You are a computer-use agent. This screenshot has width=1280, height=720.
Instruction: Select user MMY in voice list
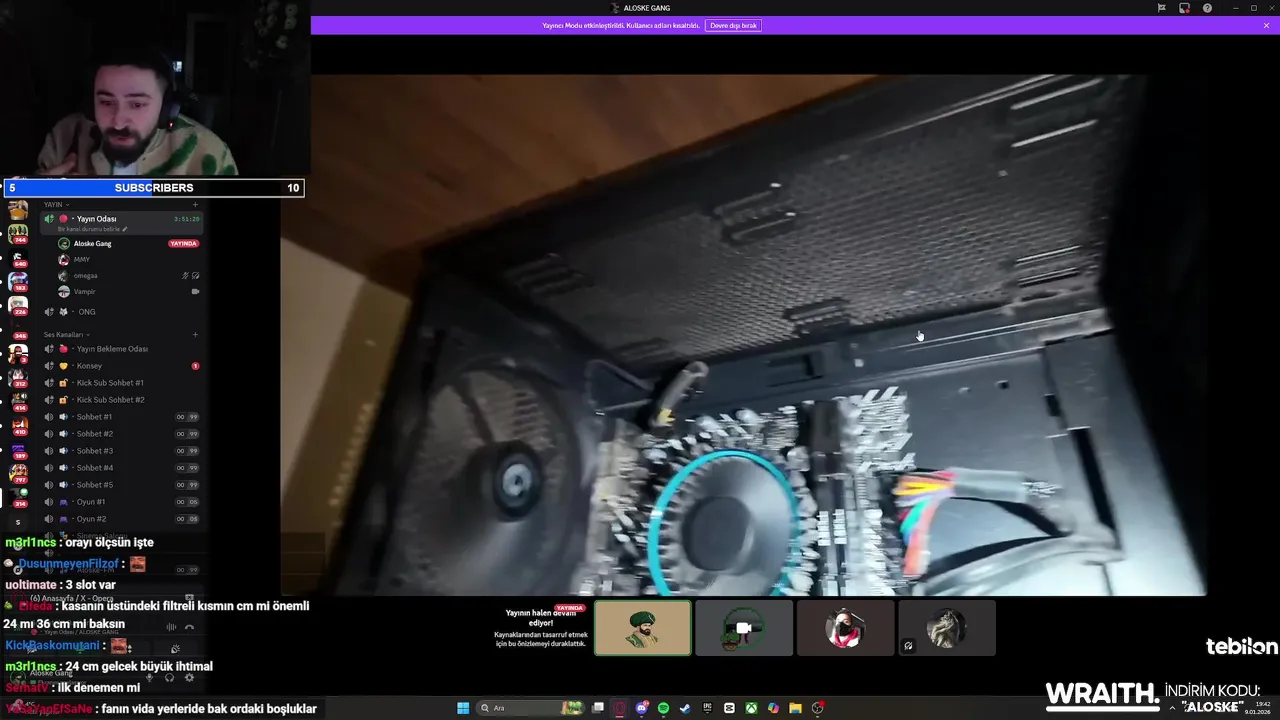point(82,259)
